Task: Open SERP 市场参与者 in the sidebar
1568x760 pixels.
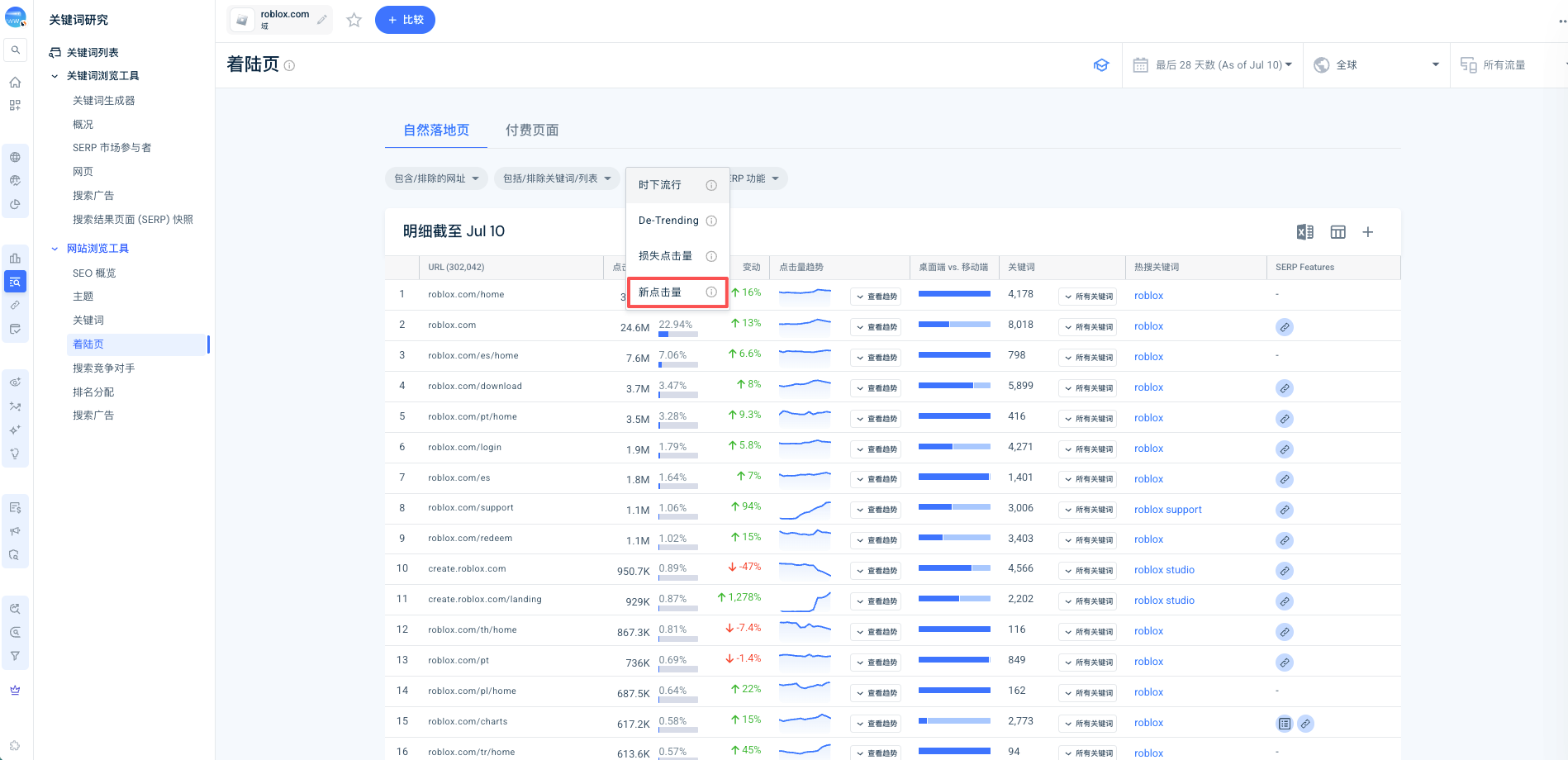Action: [x=112, y=148]
